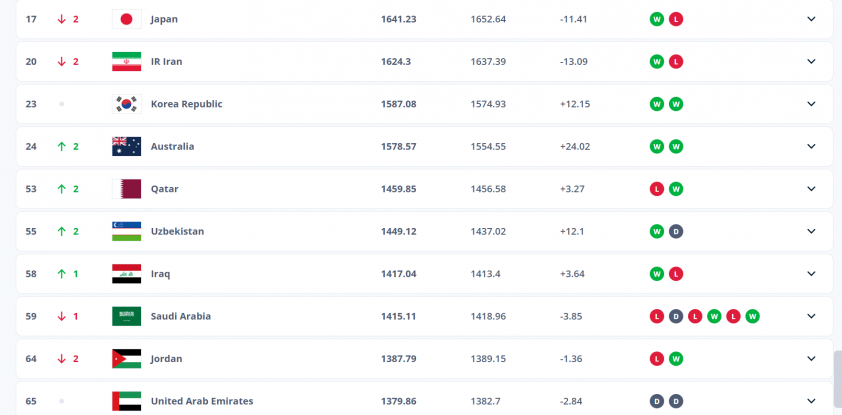Image resolution: width=842 pixels, height=415 pixels.
Task: Click Uzbekistan's grey D match badge
Action: coord(676,231)
